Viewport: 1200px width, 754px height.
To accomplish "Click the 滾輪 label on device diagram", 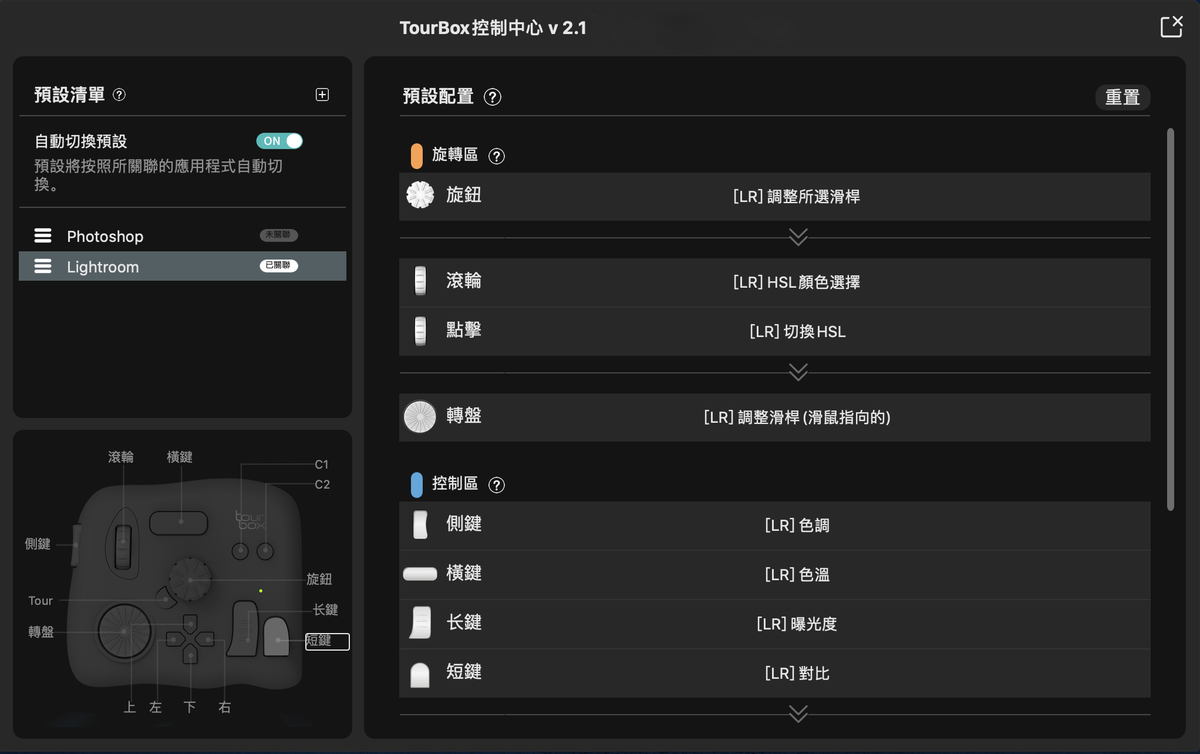I will tap(121, 457).
